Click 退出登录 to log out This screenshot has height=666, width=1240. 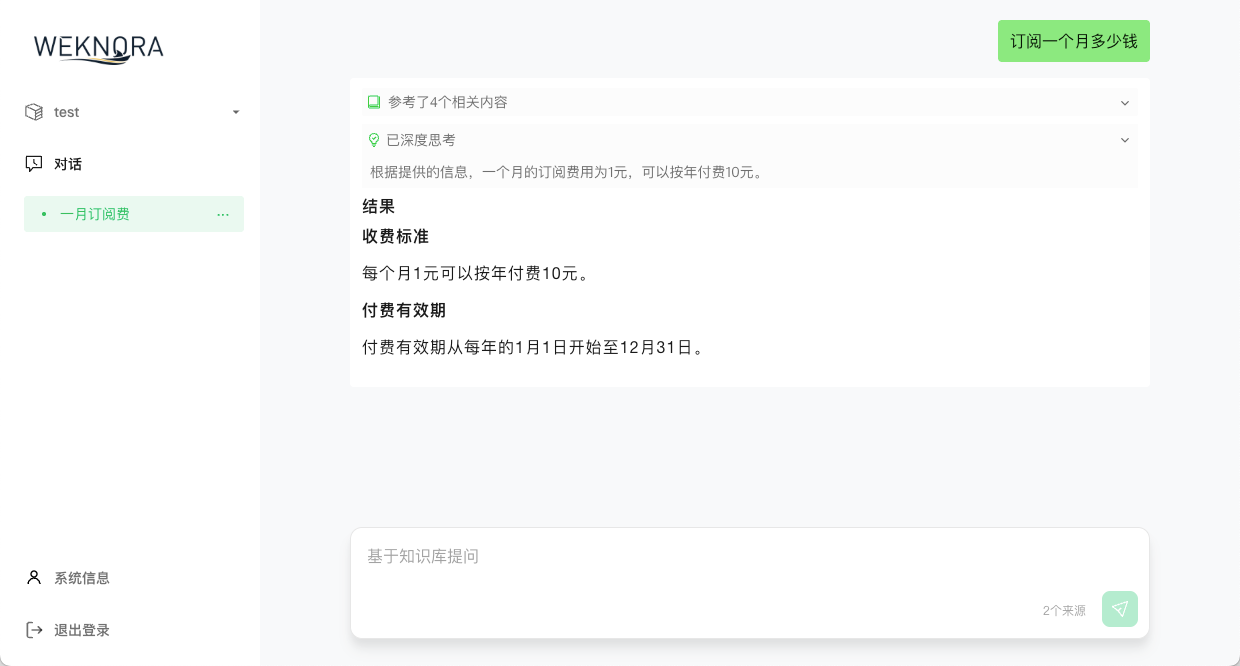[82, 630]
